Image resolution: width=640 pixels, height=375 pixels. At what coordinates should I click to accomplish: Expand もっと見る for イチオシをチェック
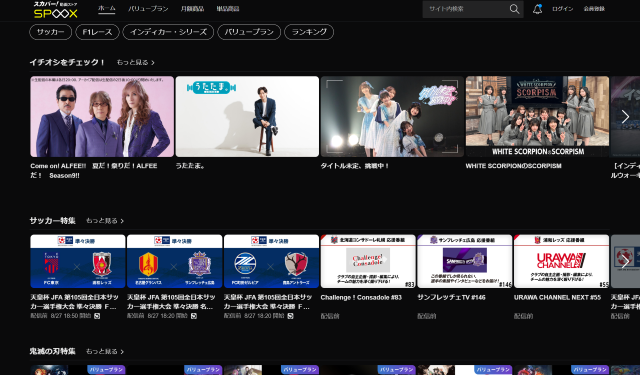pyautogui.click(x=136, y=62)
